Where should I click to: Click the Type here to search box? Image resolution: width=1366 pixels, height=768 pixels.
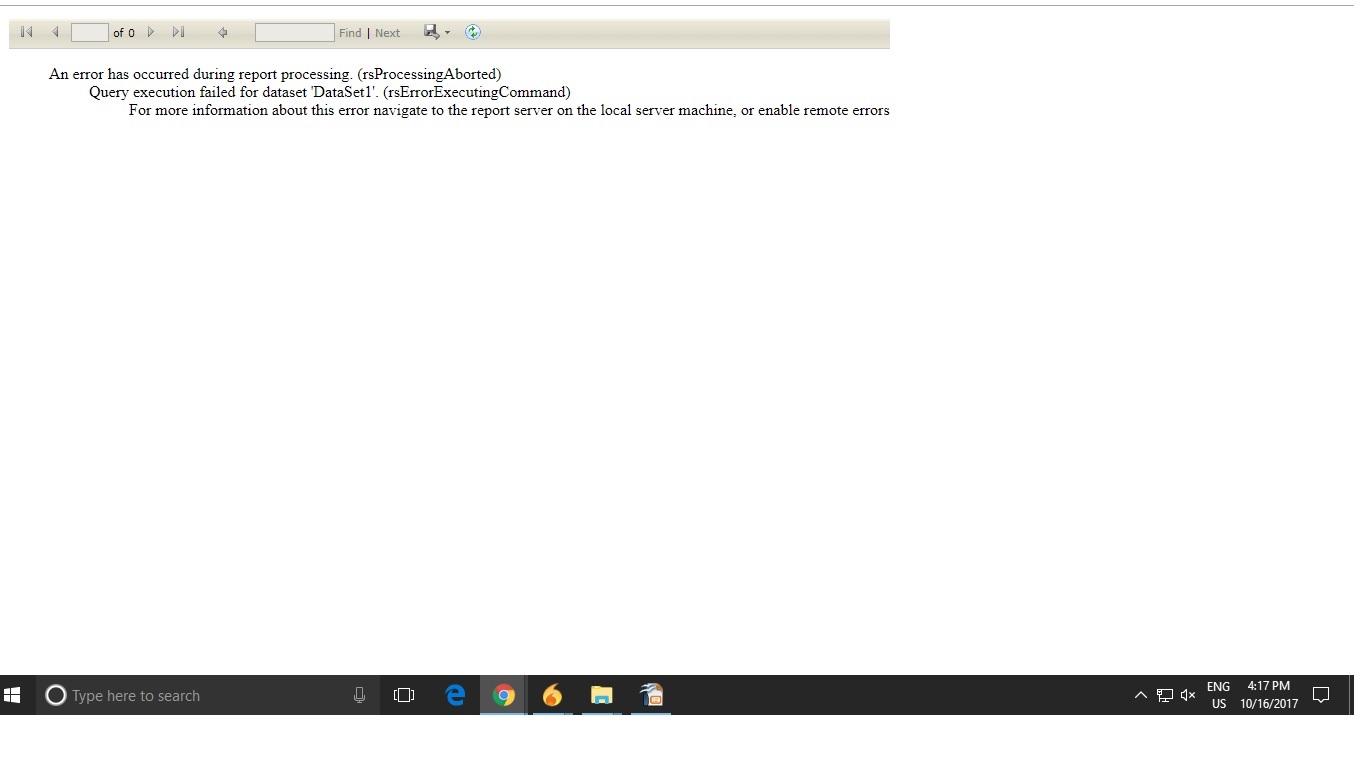click(200, 695)
